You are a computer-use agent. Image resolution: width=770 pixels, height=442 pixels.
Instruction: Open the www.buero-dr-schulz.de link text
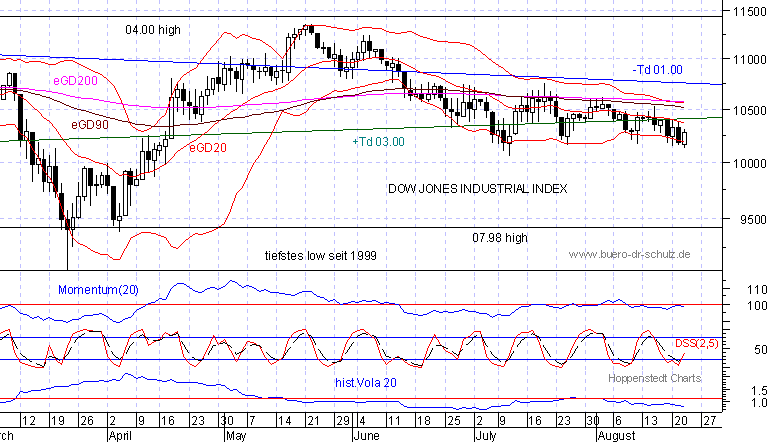(630, 254)
